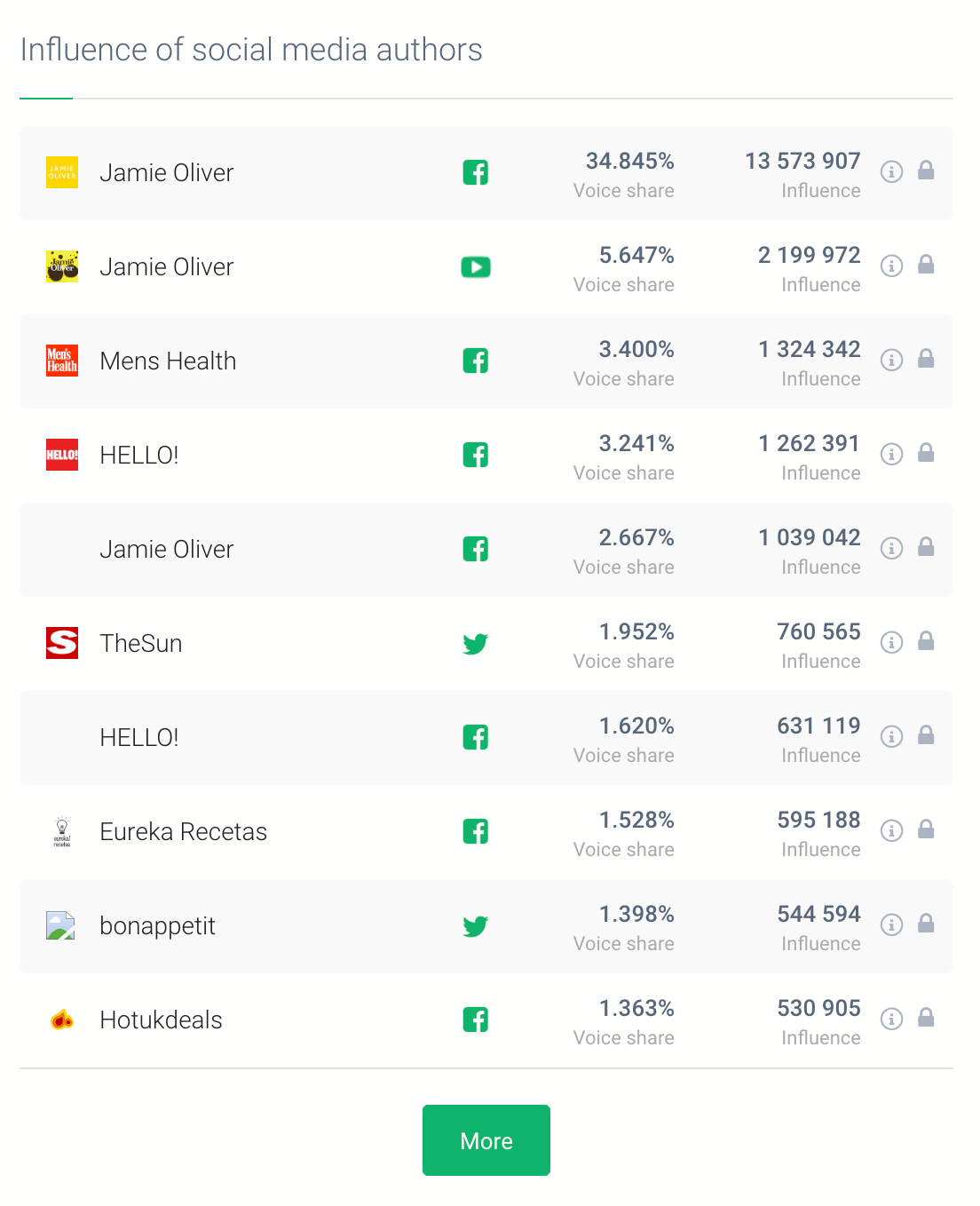Image resolution: width=980 pixels, height=1206 pixels.
Task: Click the Facebook icon in the Mens Health row
Action: tap(476, 361)
